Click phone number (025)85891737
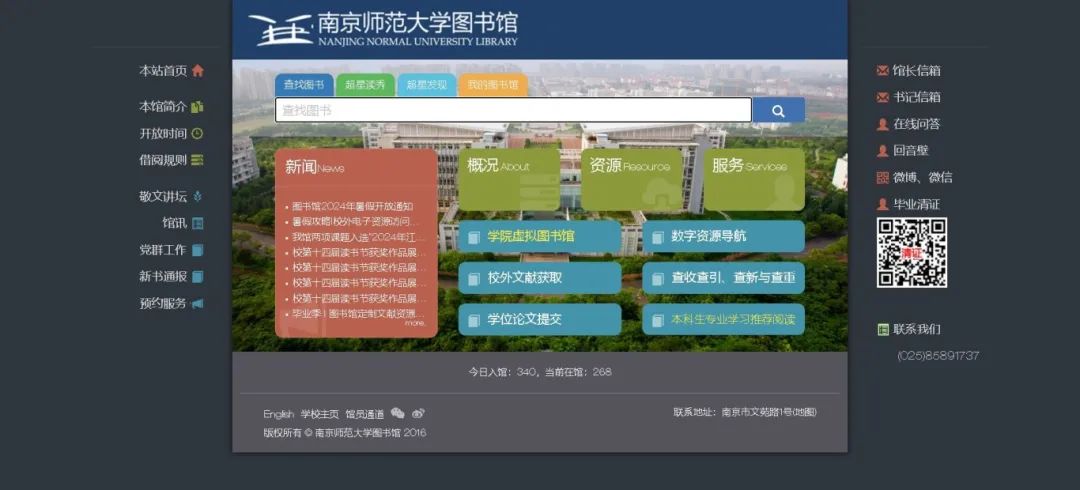This screenshot has width=1080, height=490. tap(938, 356)
